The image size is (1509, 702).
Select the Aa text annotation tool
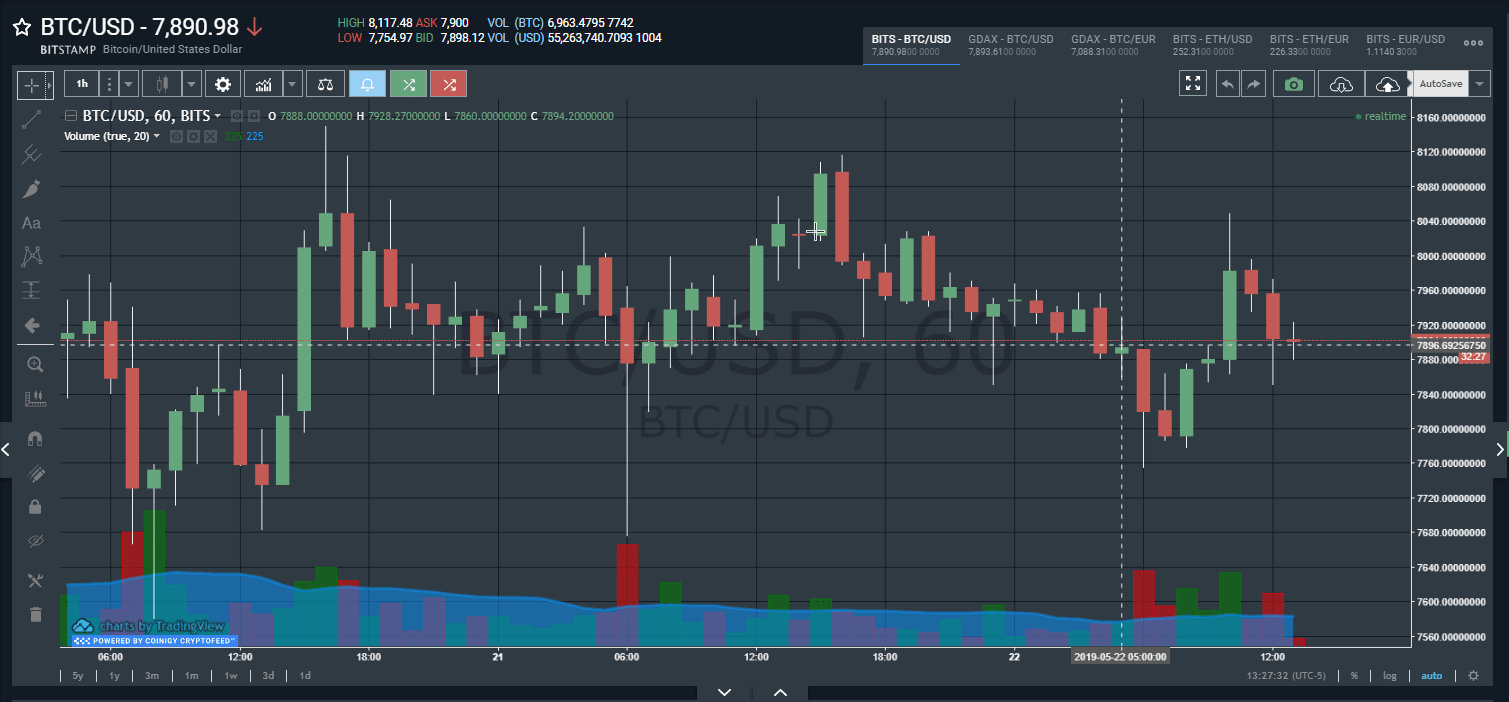32,223
